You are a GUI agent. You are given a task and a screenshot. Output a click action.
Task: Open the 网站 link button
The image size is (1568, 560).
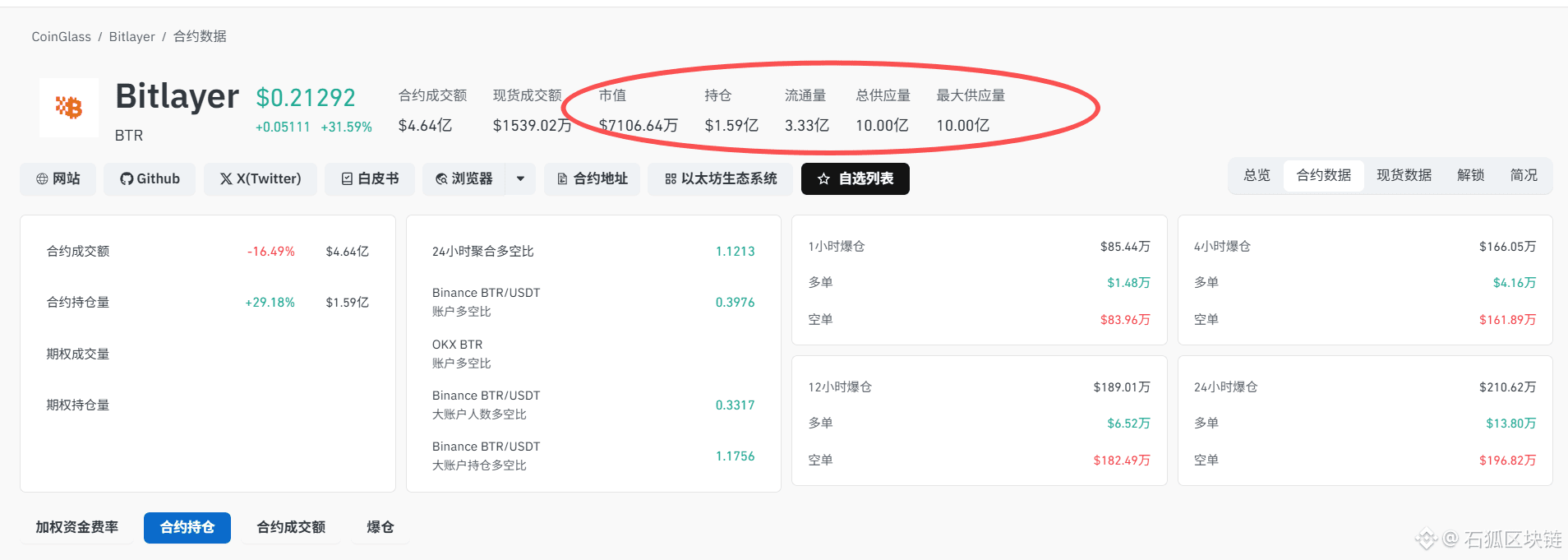[58, 179]
